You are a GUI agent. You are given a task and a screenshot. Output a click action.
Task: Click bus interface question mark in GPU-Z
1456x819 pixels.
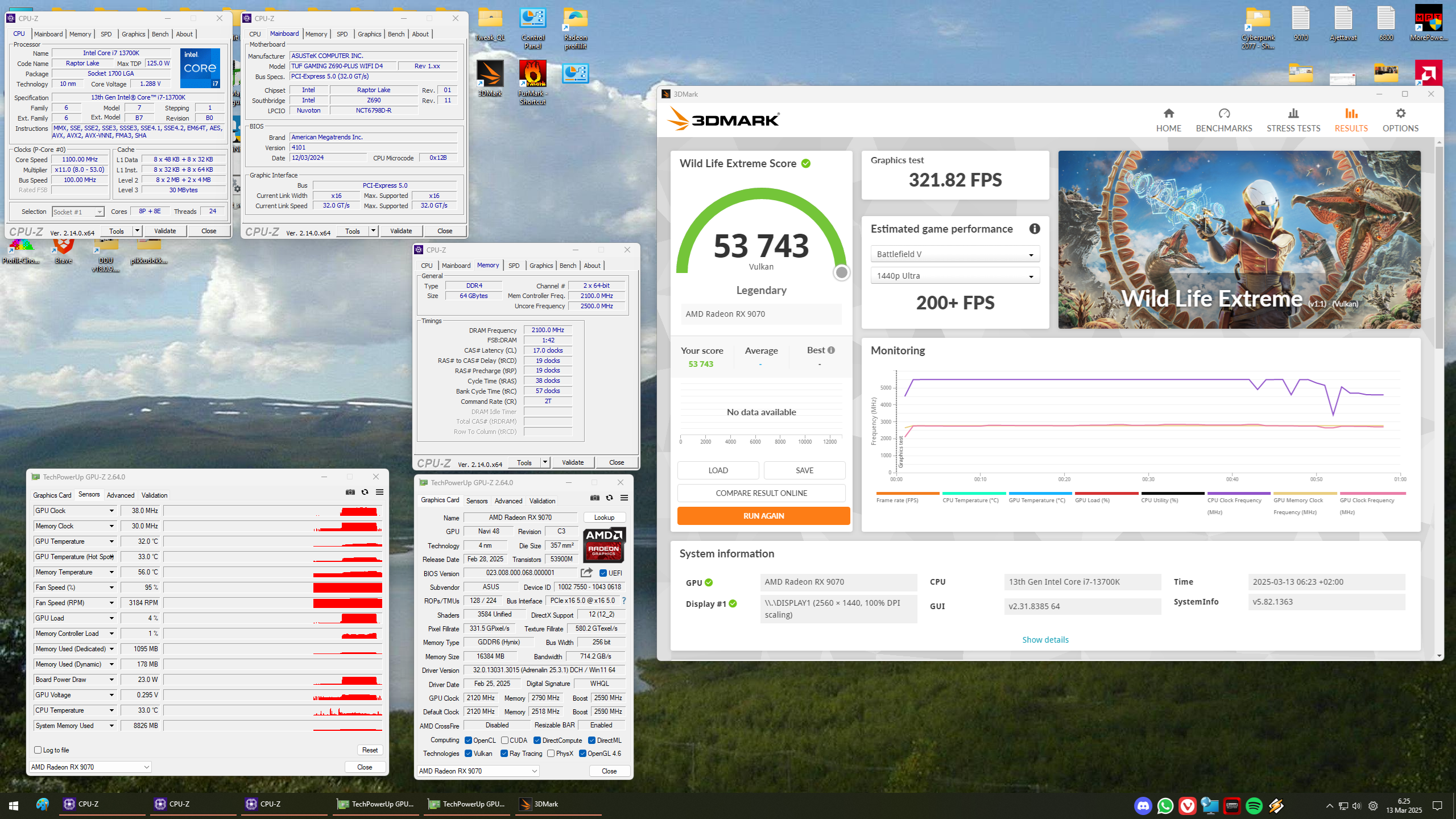(624, 601)
